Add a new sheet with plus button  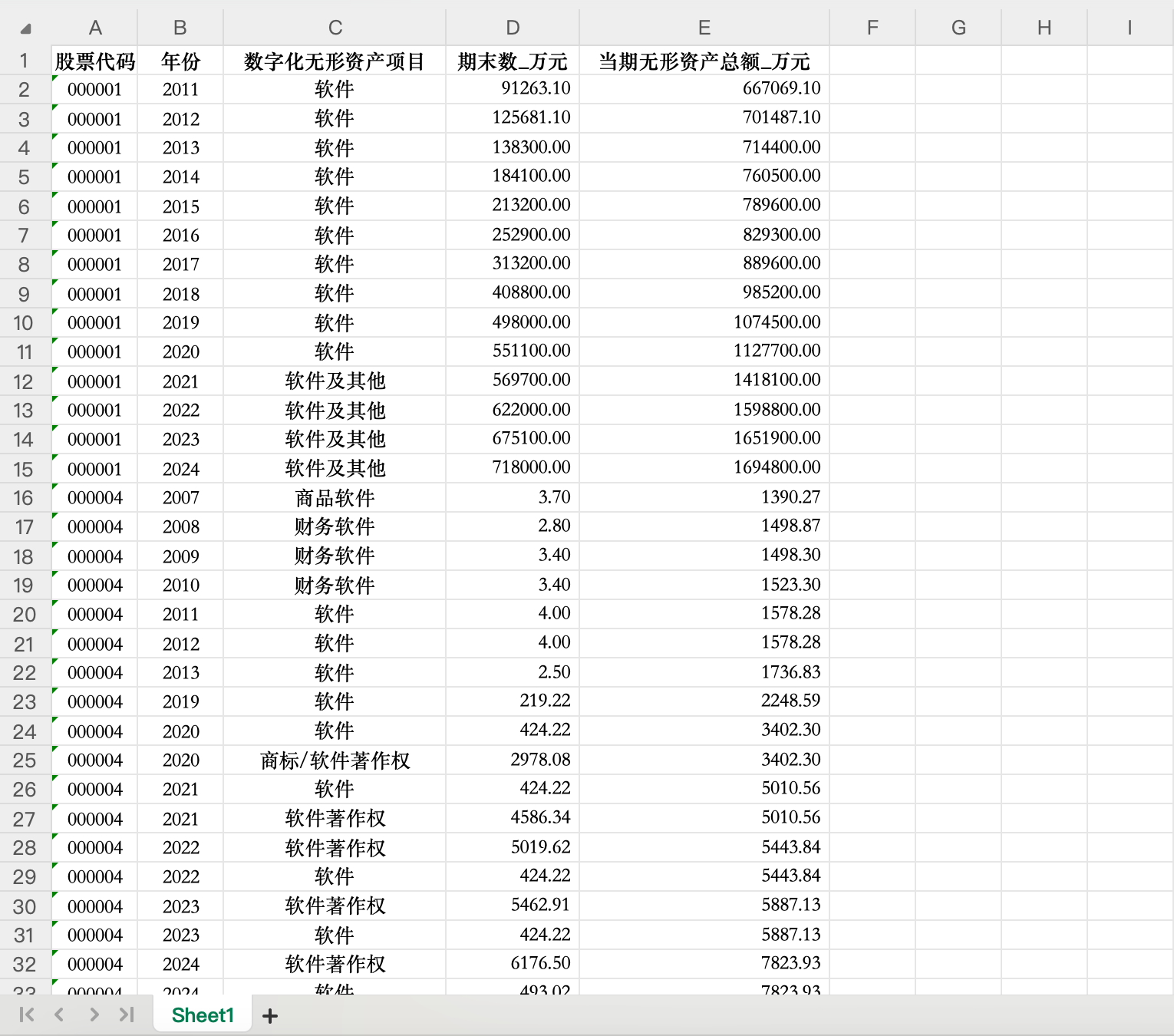270,1016
